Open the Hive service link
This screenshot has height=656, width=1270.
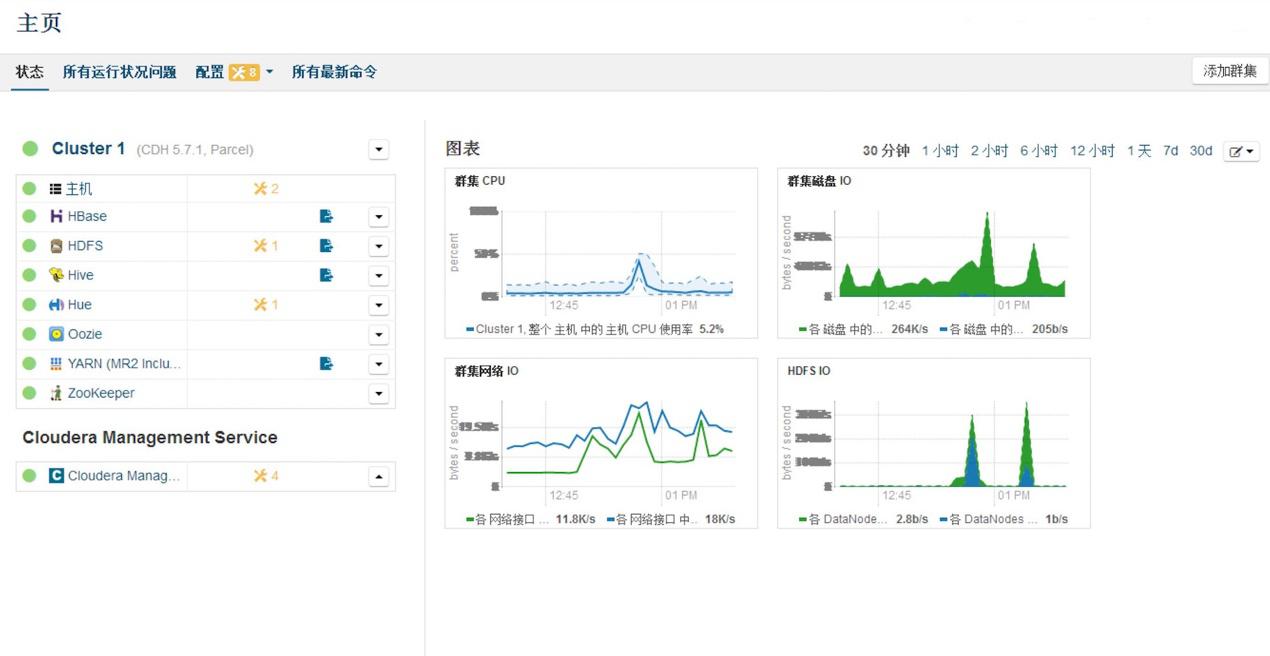81,275
